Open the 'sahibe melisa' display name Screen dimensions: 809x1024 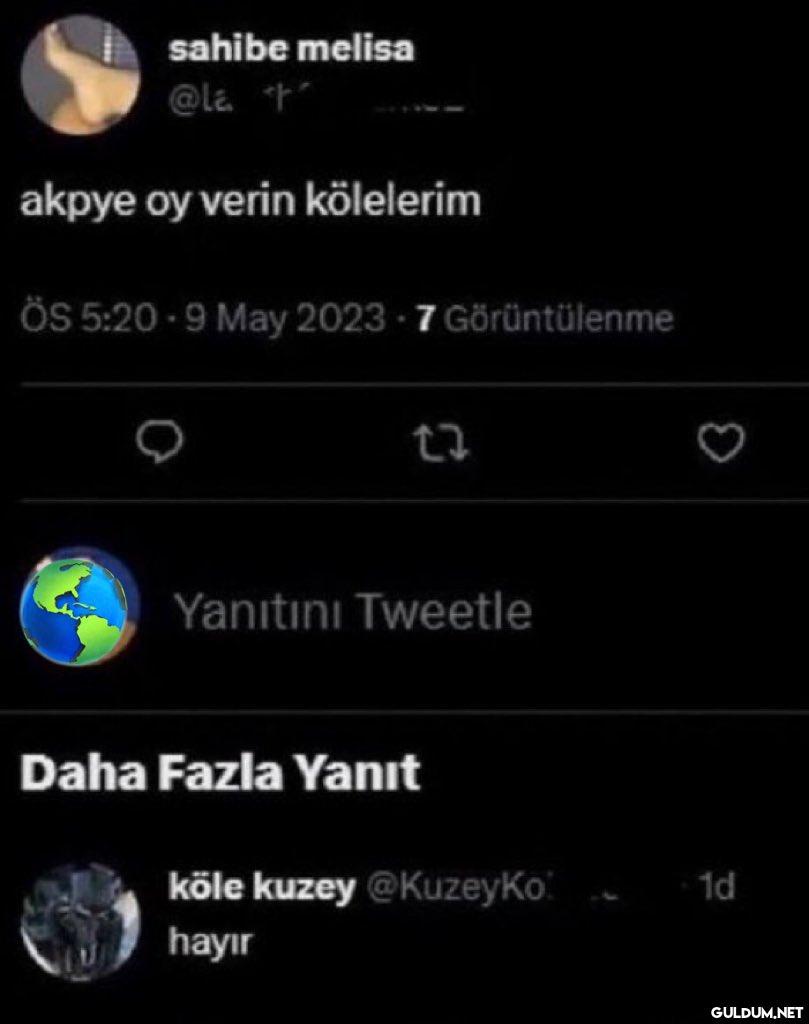tap(291, 49)
